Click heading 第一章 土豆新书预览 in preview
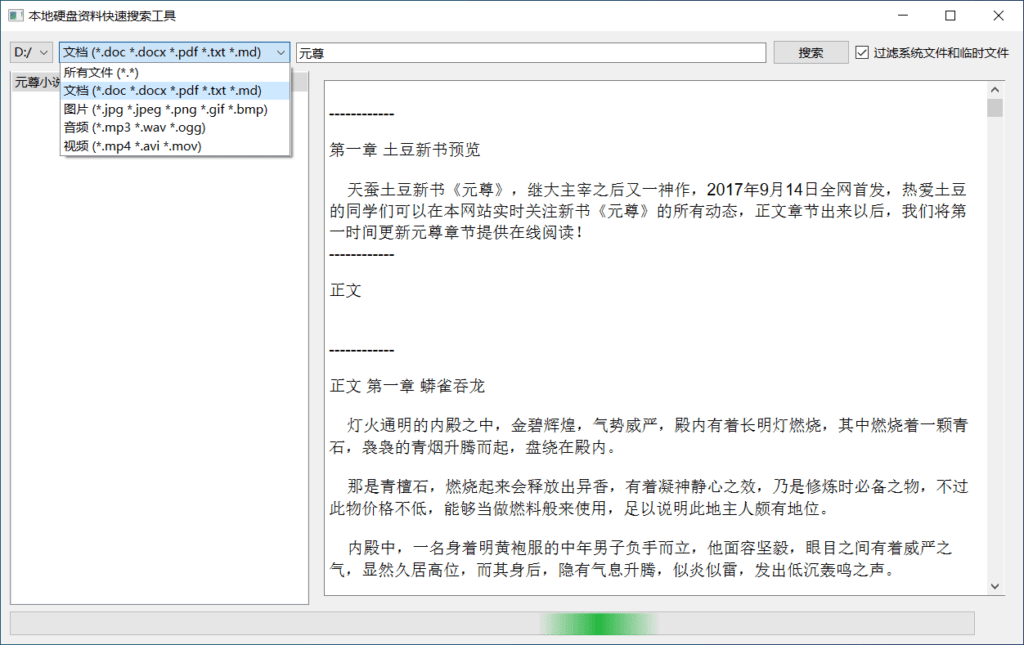Screen dimensions: 1024x645 [405, 150]
